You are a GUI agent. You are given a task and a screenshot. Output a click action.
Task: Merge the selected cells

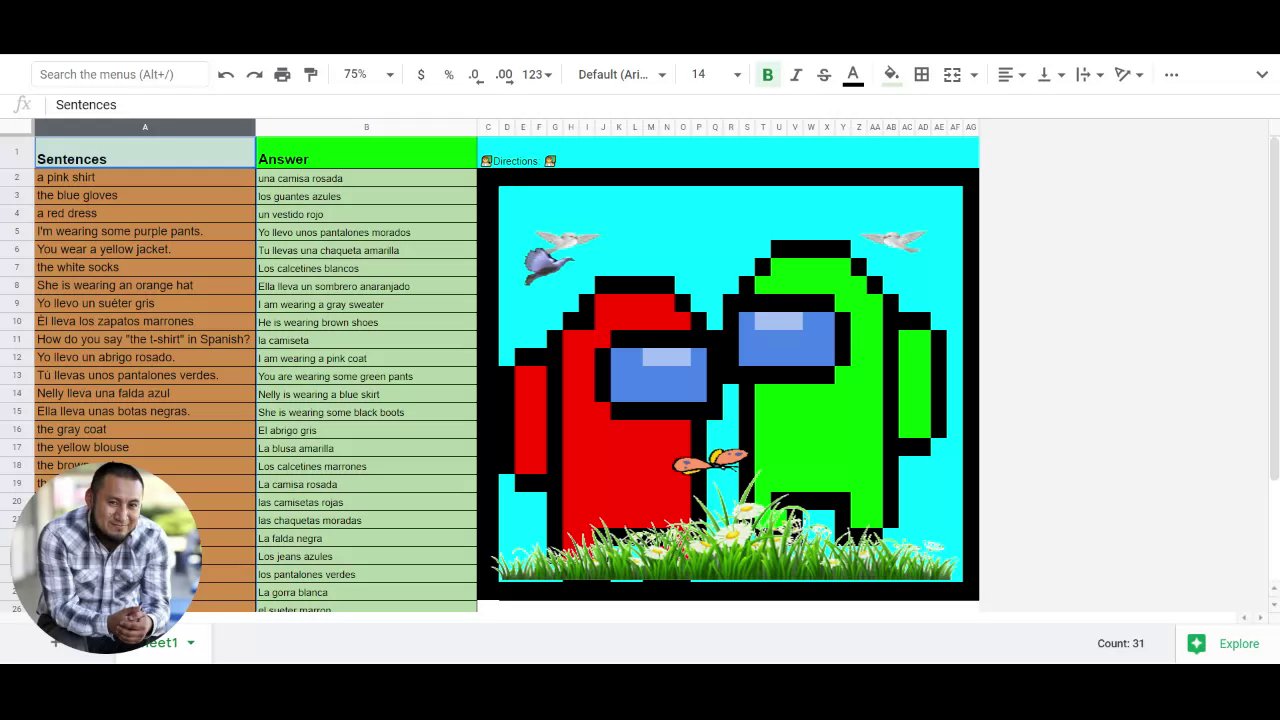click(x=952, y=75)
